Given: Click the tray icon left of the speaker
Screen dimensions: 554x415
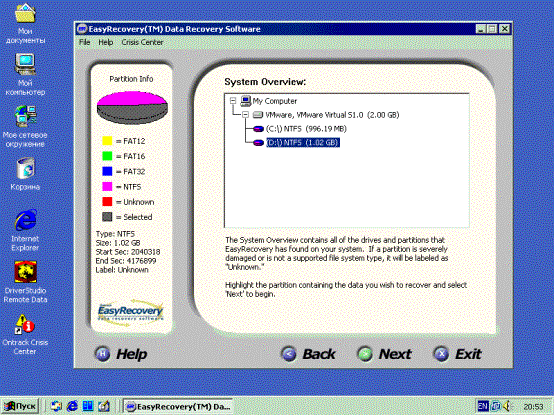Looking at the screenshot, I should click(496, 406).
